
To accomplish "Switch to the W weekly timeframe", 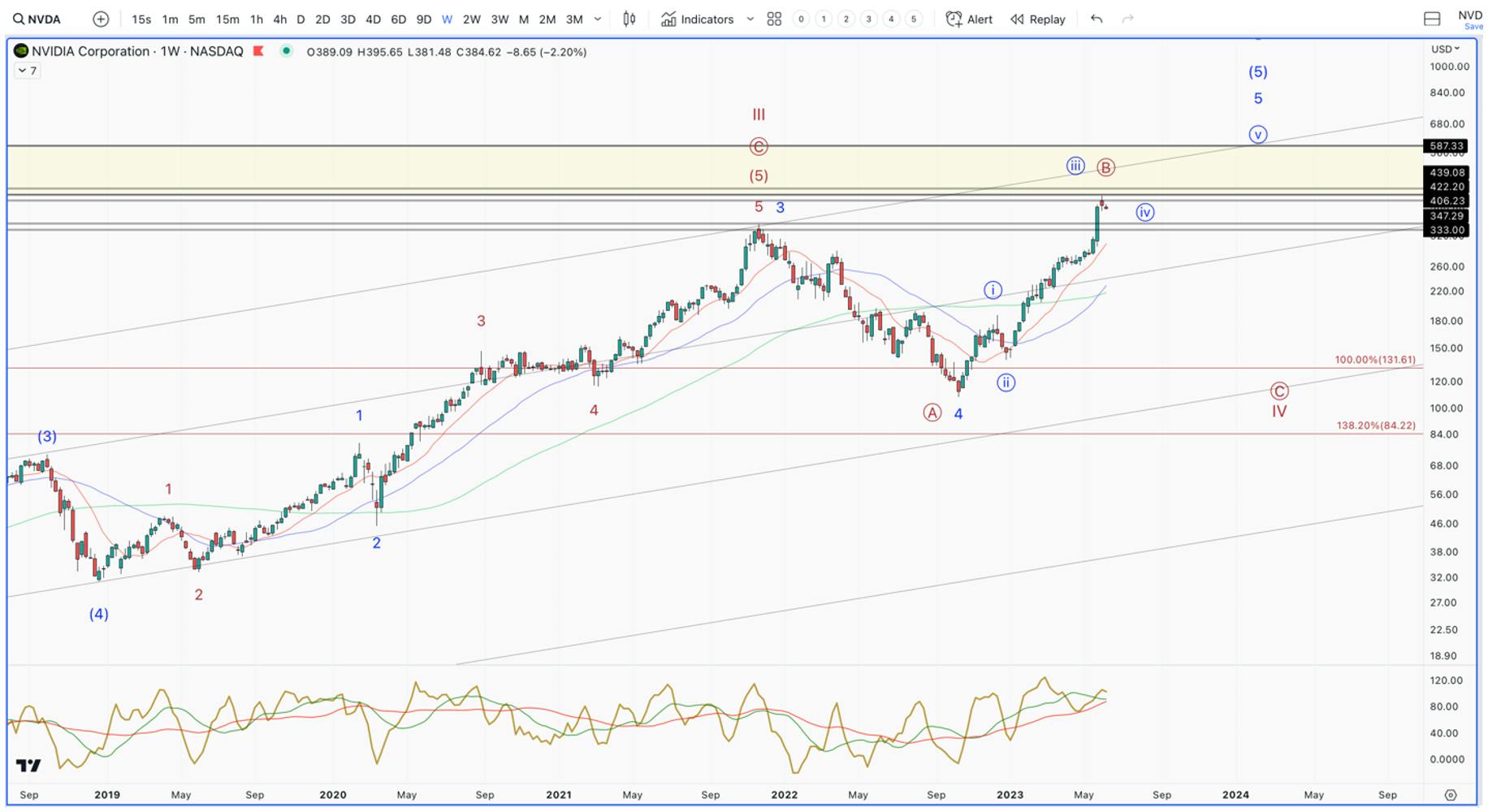I will point(447,19).
